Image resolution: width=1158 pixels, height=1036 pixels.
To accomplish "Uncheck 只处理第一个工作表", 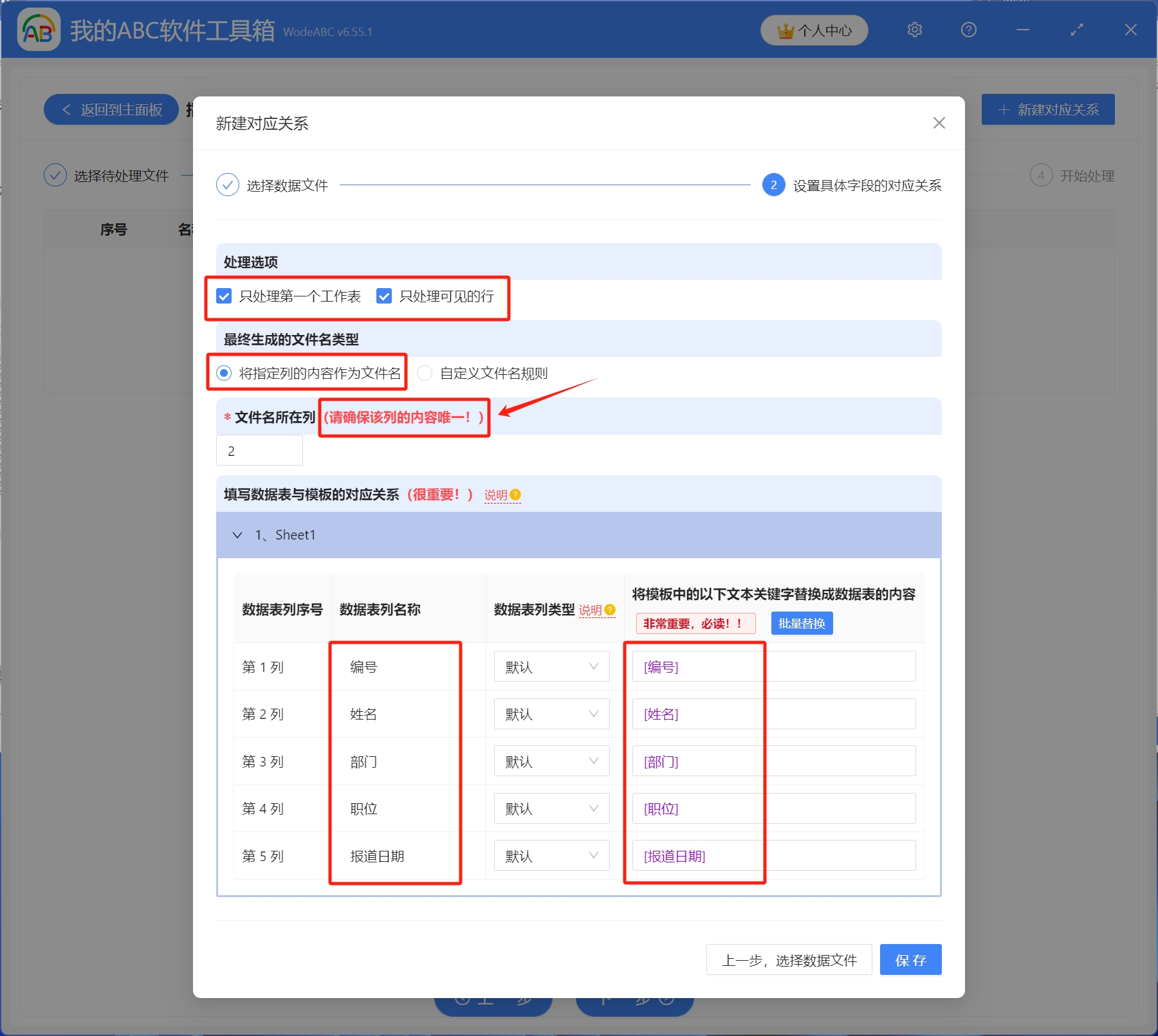I will click(x=223, y=296).
